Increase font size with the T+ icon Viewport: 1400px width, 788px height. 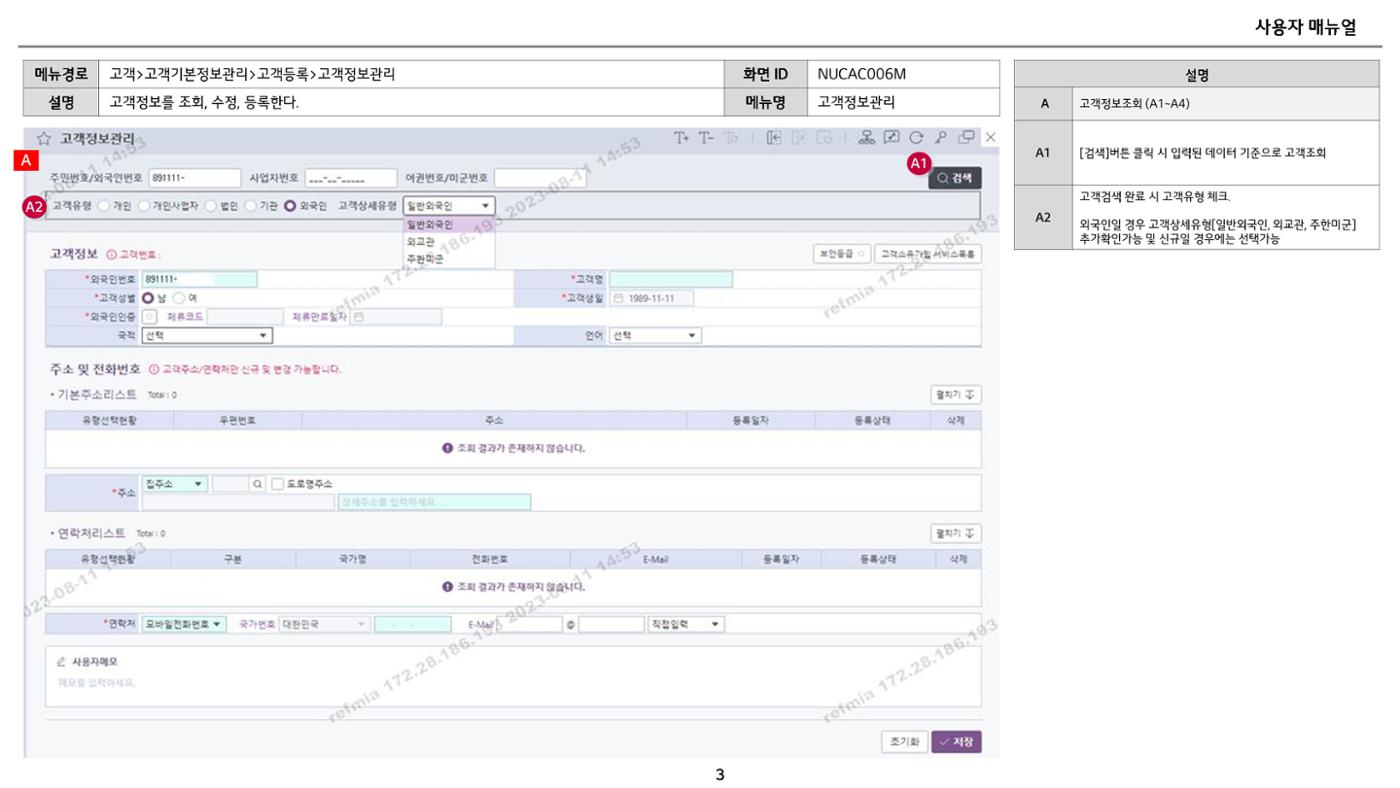681,138
